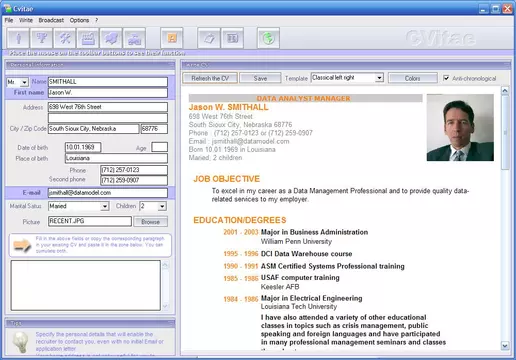Click the Refresh the CV button
The image size is (516, 360).
210,78
